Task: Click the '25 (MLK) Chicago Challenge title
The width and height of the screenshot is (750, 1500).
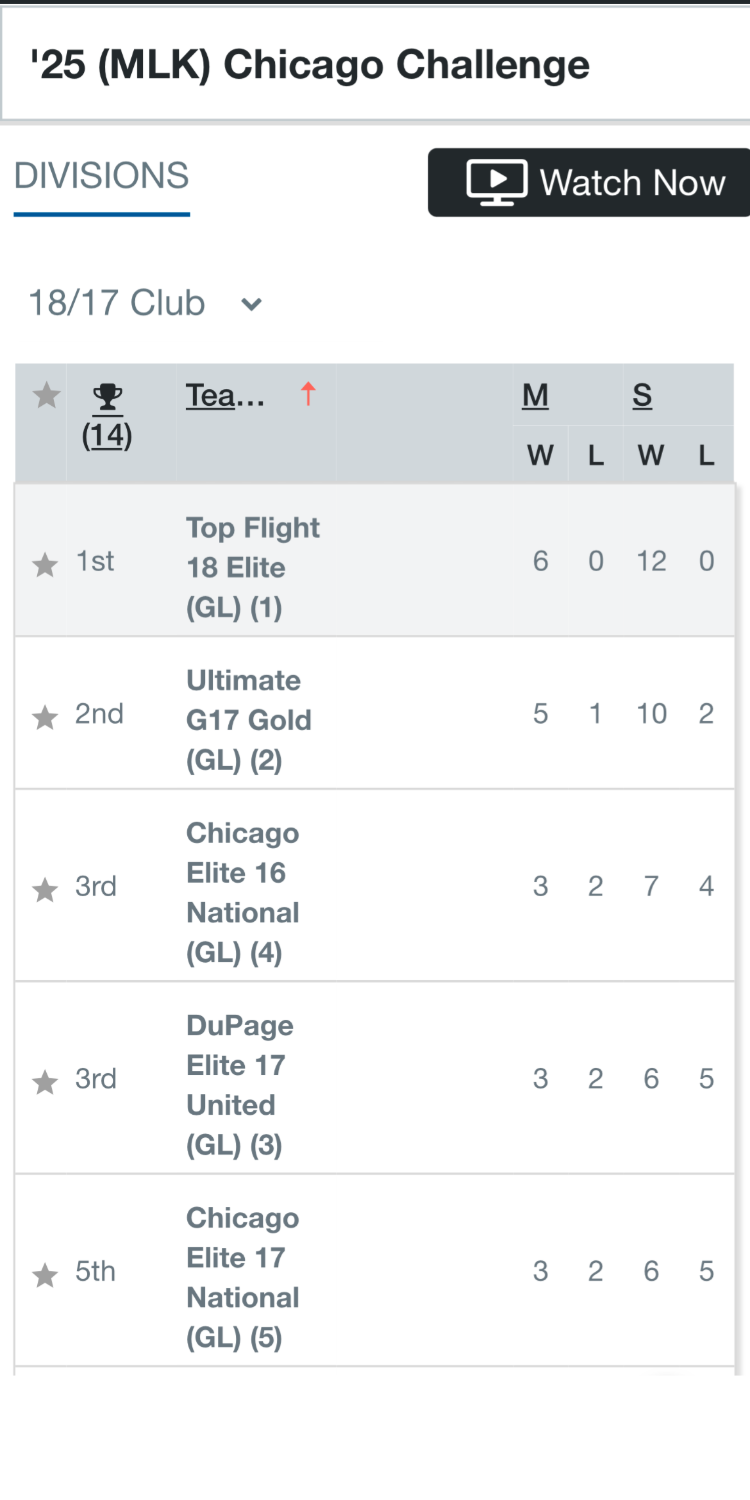Action: pyautogui.click(x=310, y=65)
